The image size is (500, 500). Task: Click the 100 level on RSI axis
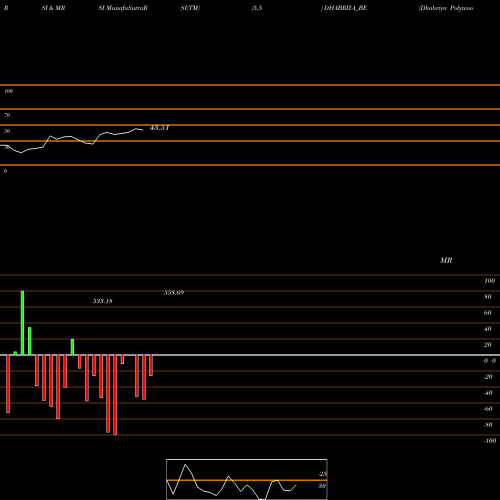click(9, 91)
